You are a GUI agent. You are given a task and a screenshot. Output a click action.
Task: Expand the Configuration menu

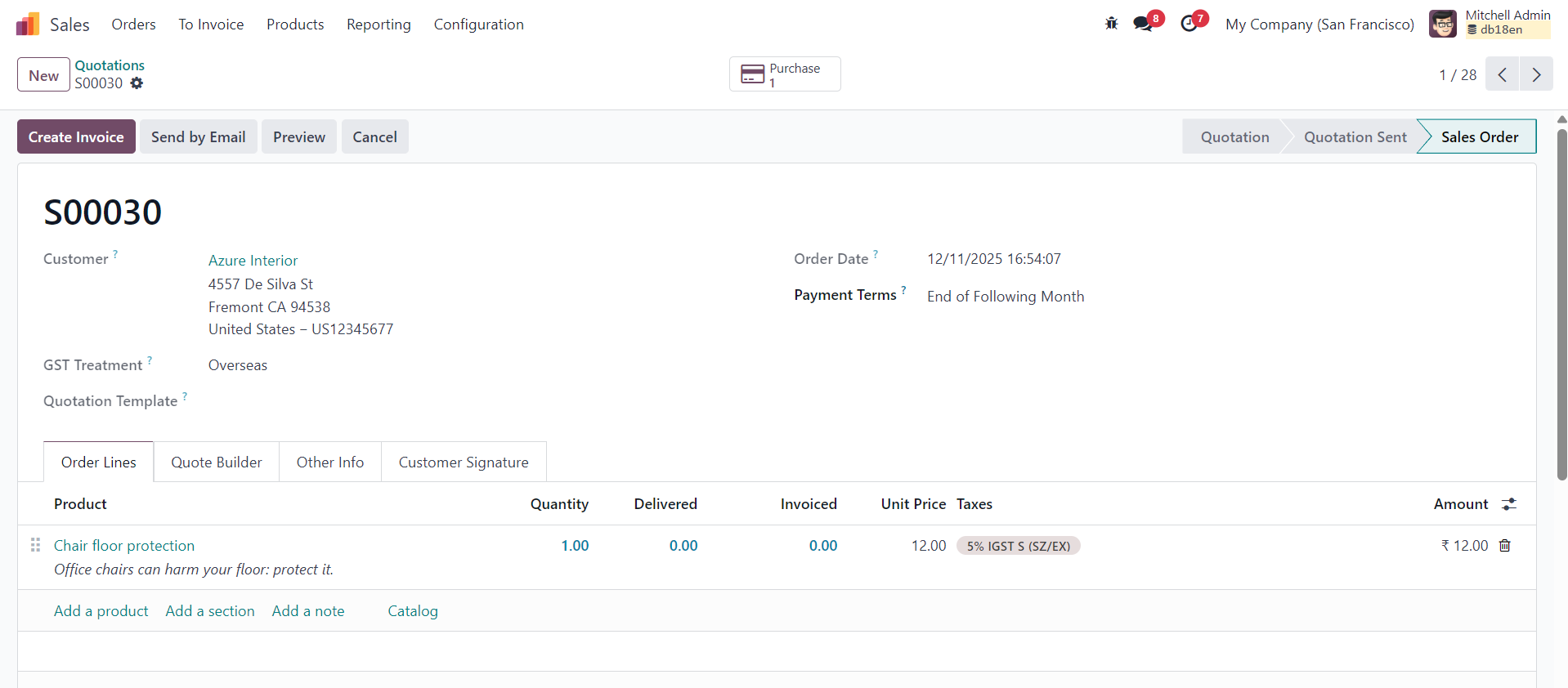click(x=478, y=25)
